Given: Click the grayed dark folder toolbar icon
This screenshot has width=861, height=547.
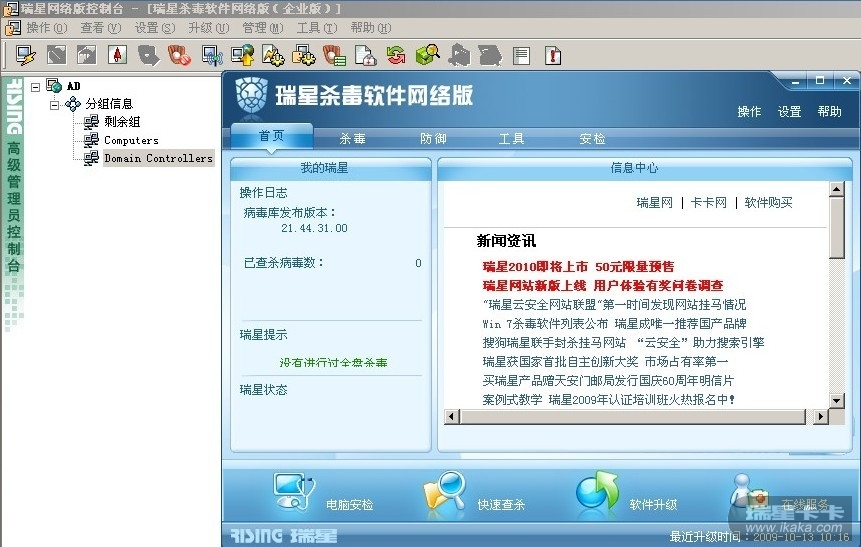Looking at the screenshot, I should point(490,55).
